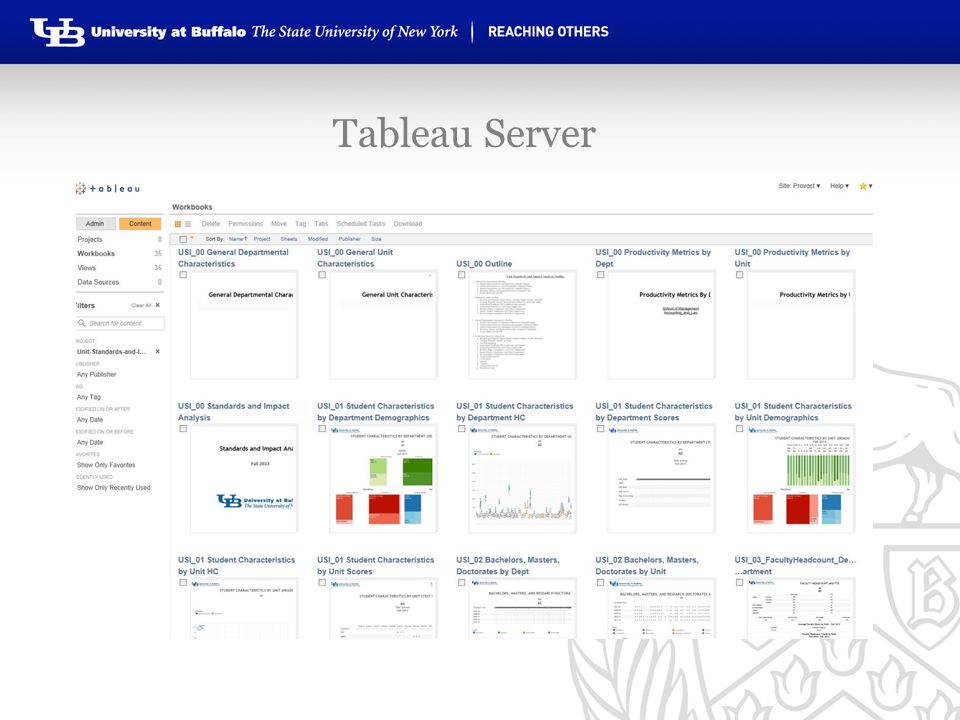
Task: Open USI_00 Outline workbook title link
Action: pyautogui.click(x=484, y=264)
